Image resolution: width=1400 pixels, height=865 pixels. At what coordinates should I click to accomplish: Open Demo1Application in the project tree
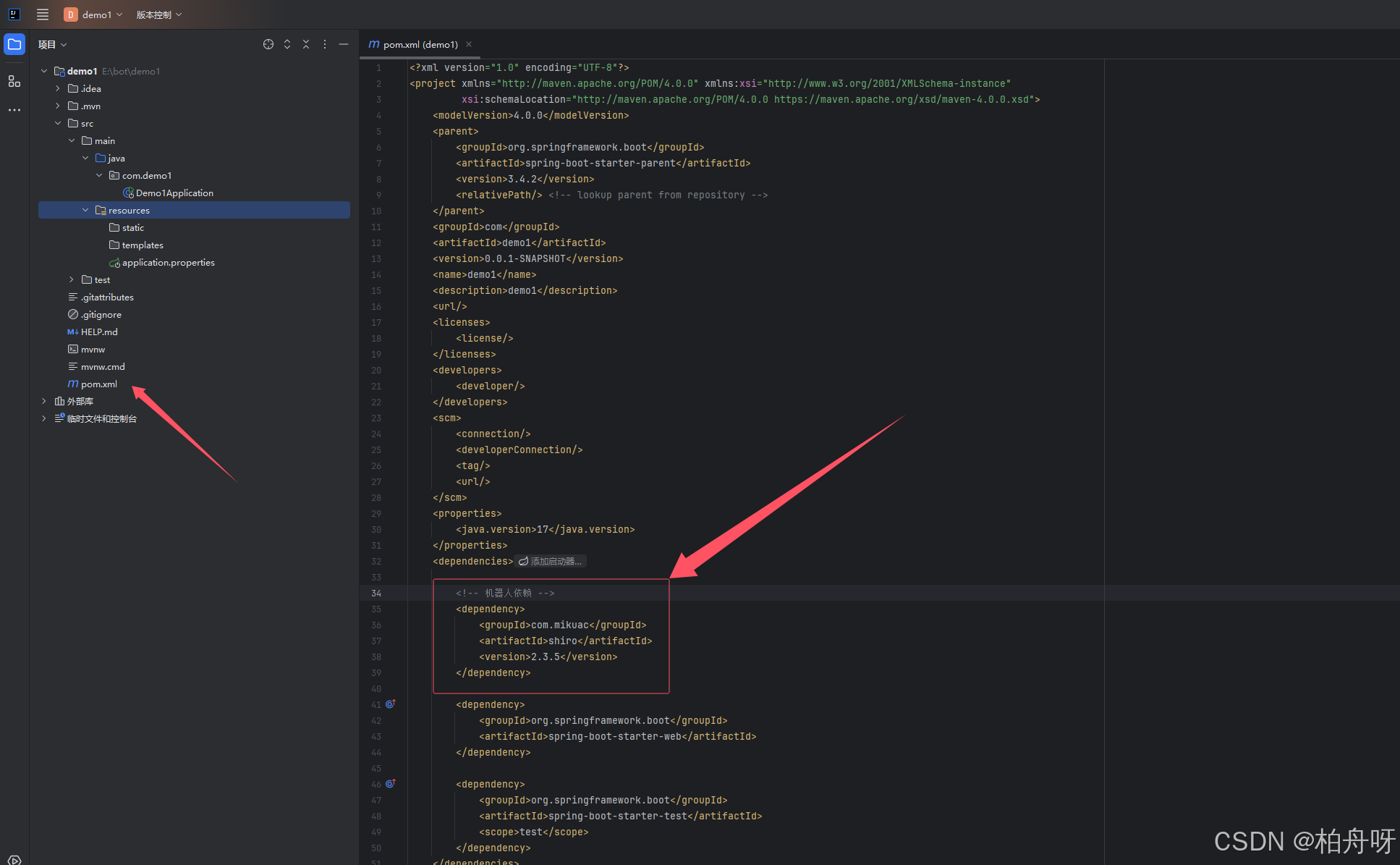(x=174, y=193)
